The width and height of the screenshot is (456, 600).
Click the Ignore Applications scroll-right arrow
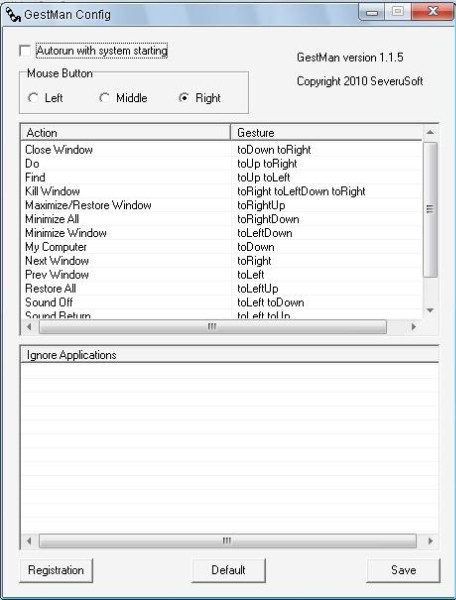click(430, 541)
